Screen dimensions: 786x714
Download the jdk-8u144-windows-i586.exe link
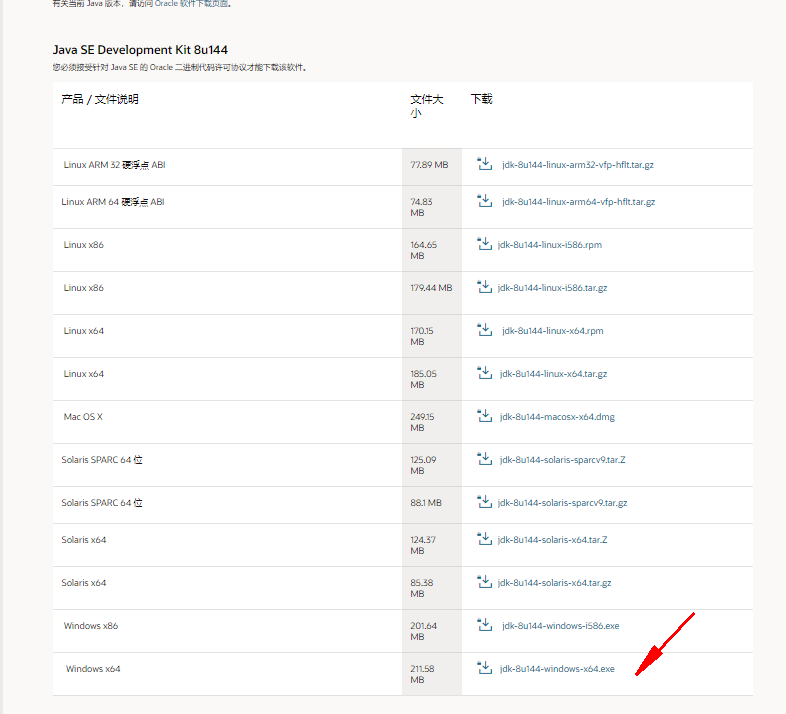(560, 626)
